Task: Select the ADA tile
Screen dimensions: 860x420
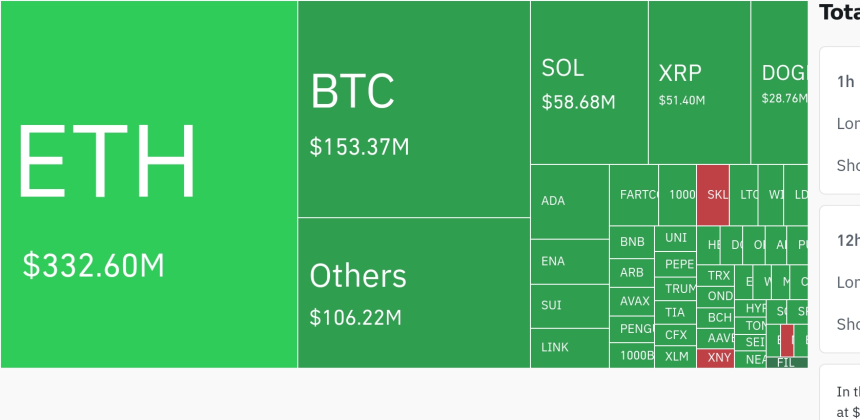Action: 569,201
